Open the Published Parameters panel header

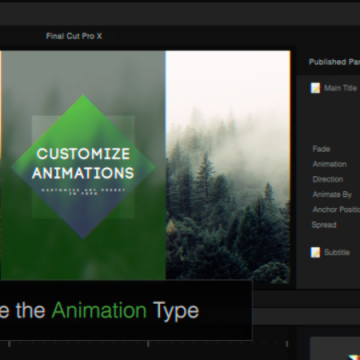click(334, 62)
